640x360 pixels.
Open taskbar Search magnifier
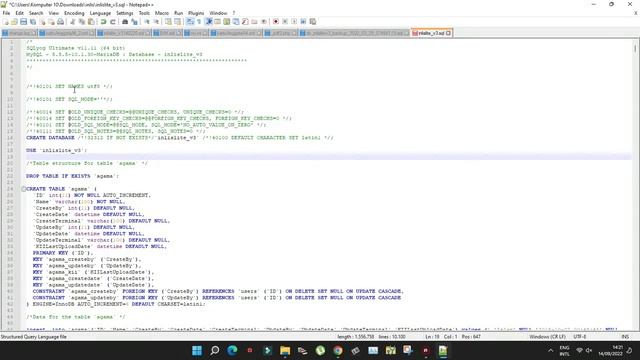[x=215, y=350]
